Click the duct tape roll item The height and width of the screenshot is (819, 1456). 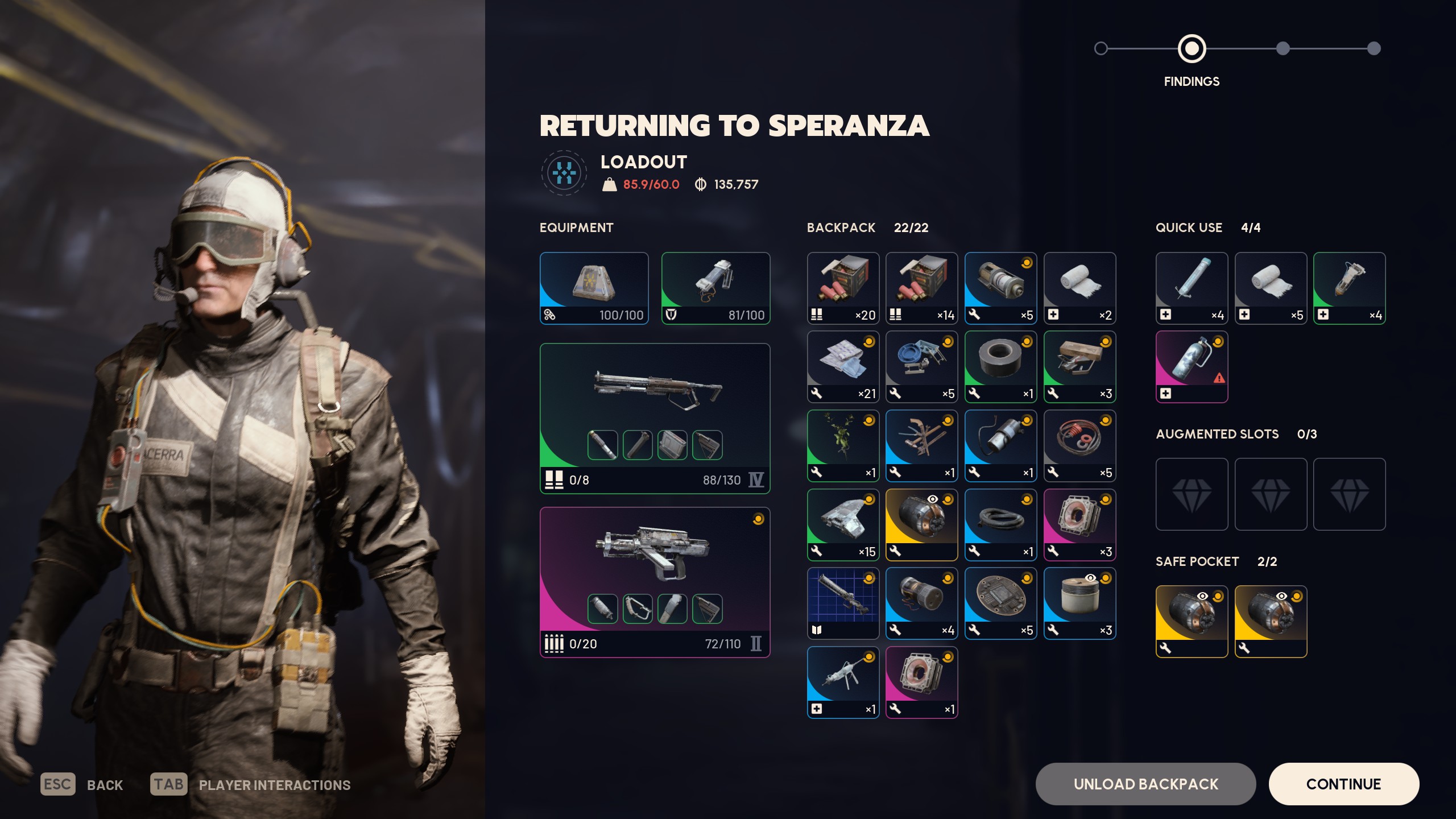click(x=1000, y=367)
